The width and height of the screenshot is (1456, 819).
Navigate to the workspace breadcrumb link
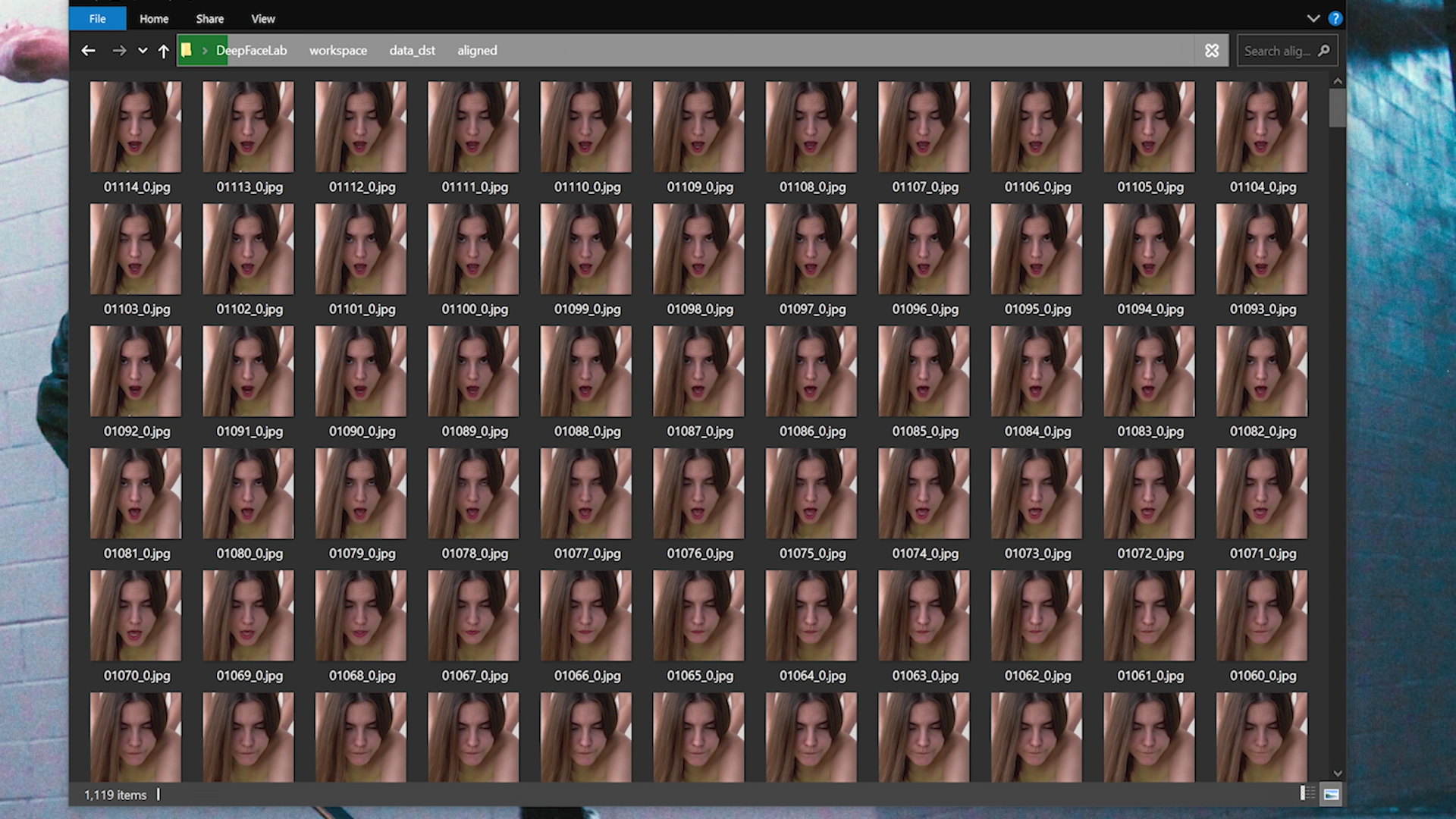pyautogui.click(x=338, y=50)
